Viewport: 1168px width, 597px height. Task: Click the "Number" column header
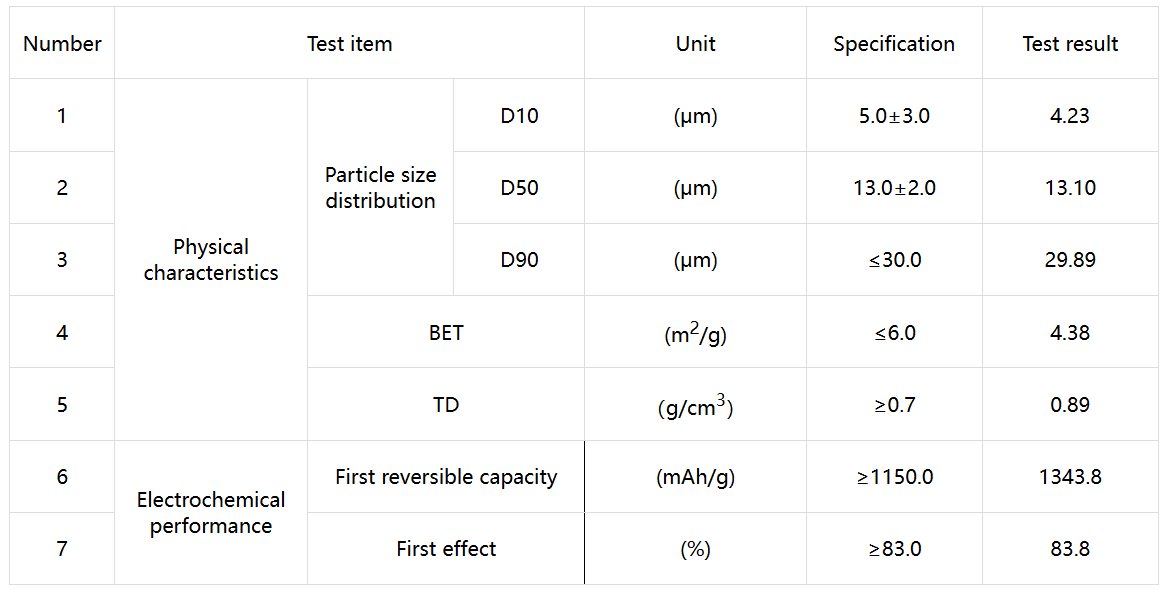[x=62, y=44]
